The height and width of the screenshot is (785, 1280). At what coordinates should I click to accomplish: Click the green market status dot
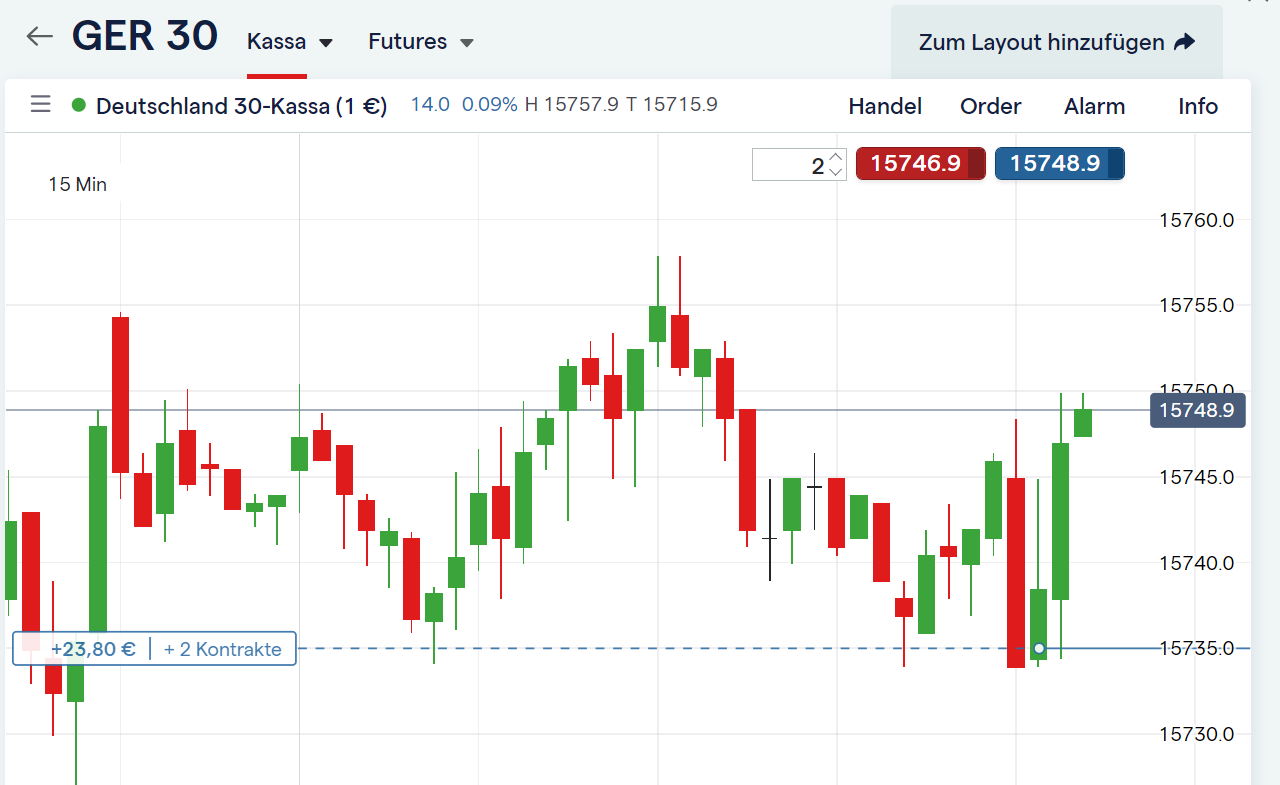tap(79, 105)
